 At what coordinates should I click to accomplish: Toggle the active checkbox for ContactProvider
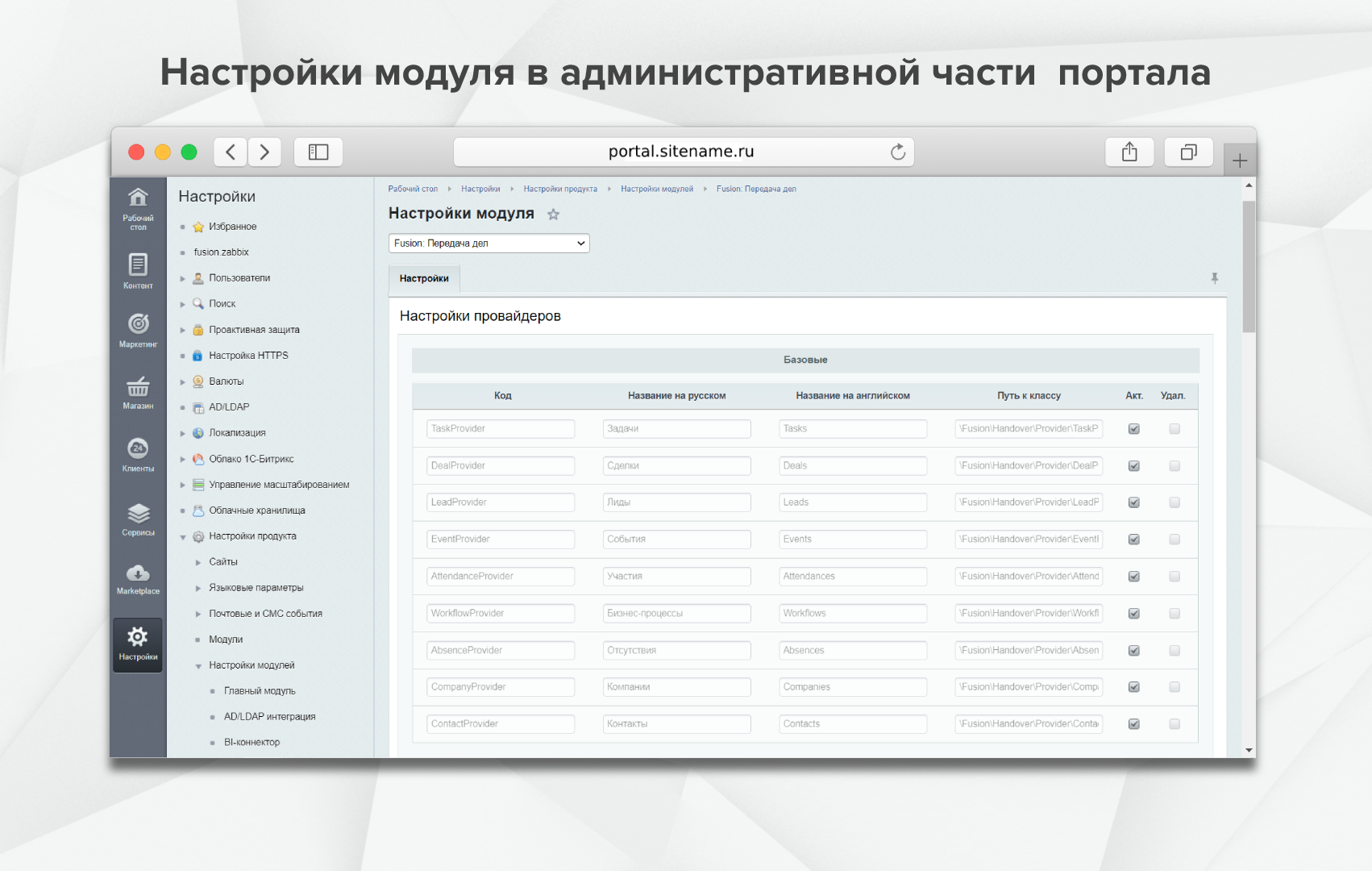[1133, 724]
